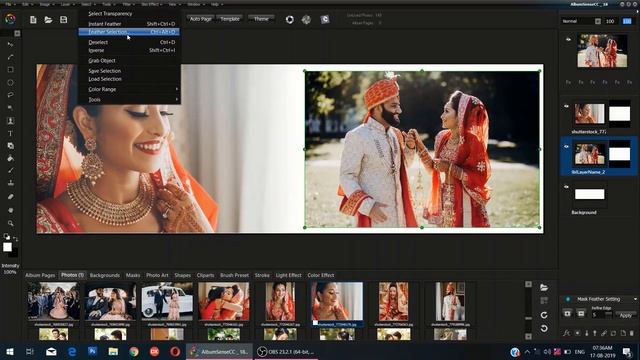Click the opacity value field showing 100
The width and height of the screenshot is (640, 360).
(610, 21)
